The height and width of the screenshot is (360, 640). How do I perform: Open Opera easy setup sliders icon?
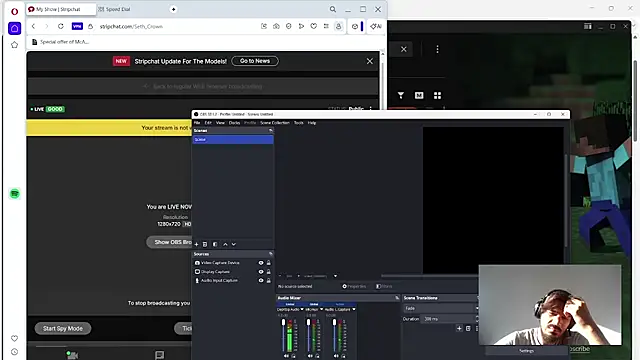click(x=326, y=26)
